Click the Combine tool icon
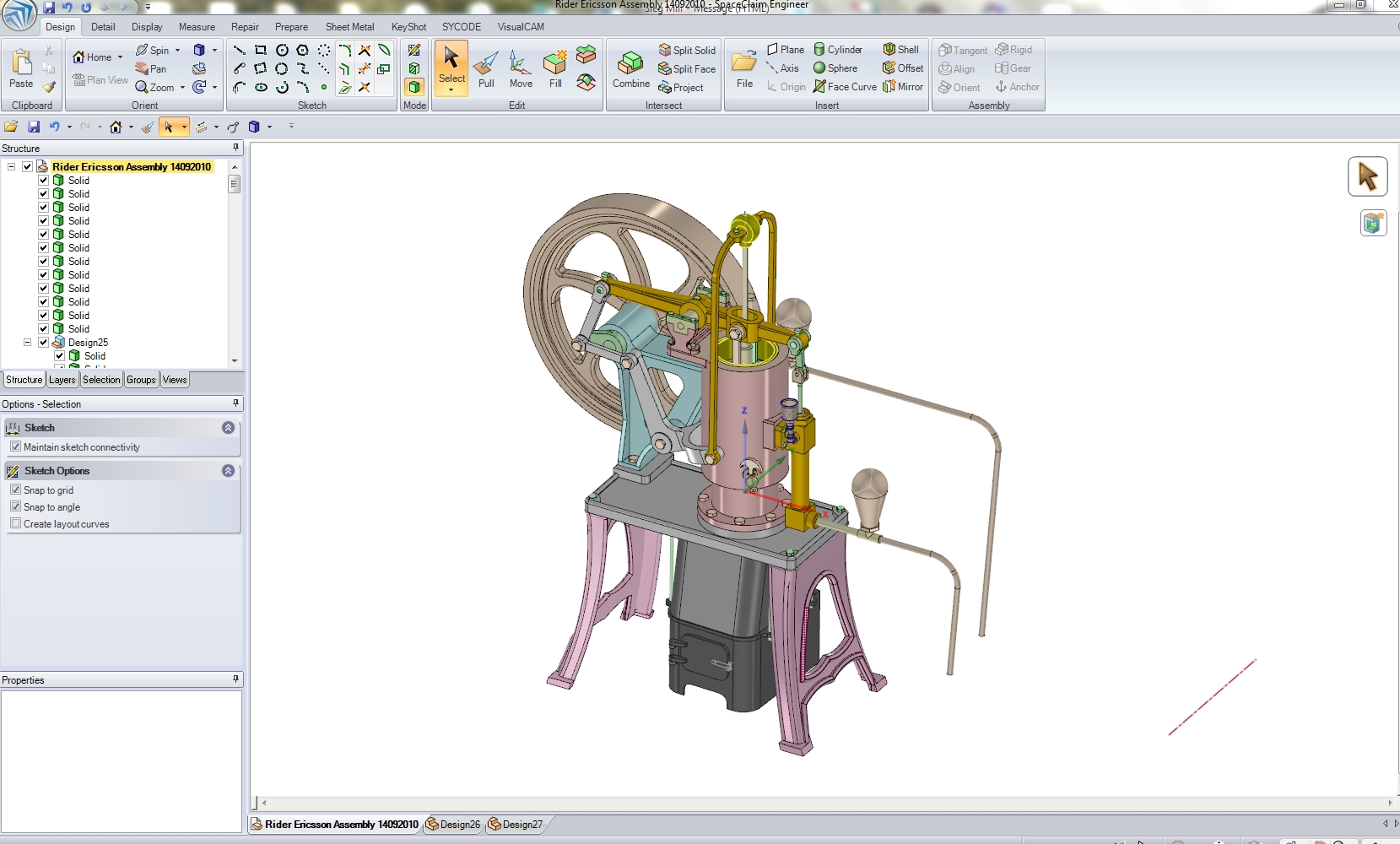Screen dimensions: 1400x844 click(x=630, y=69)
